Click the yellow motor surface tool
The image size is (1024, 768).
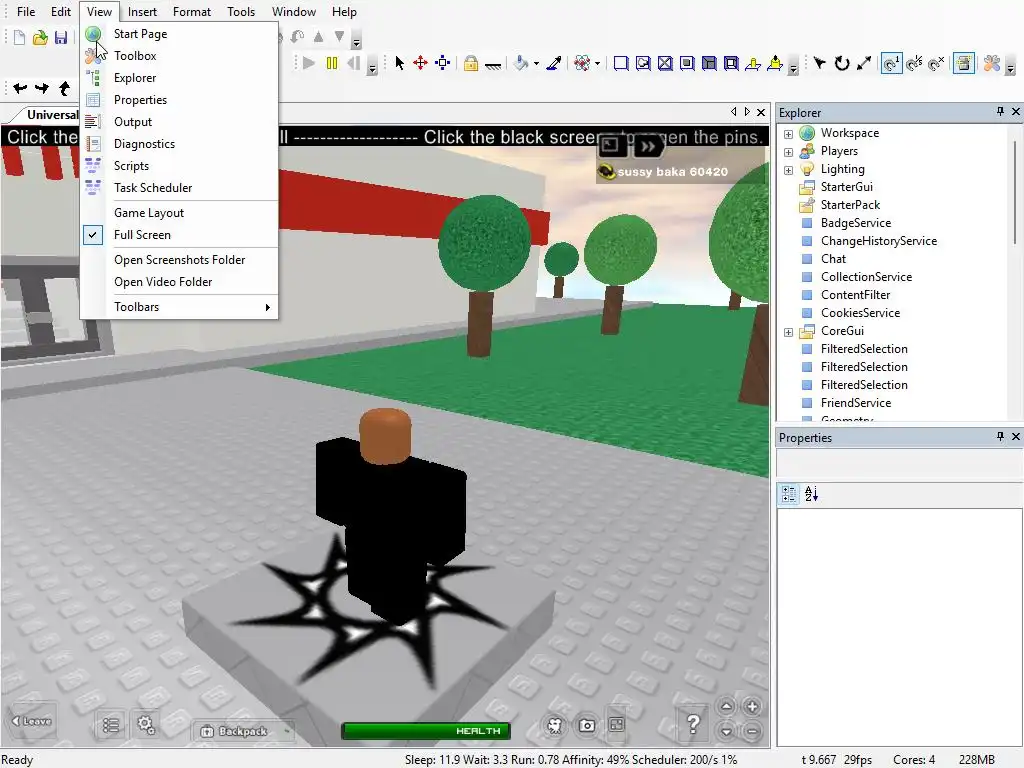775,63
